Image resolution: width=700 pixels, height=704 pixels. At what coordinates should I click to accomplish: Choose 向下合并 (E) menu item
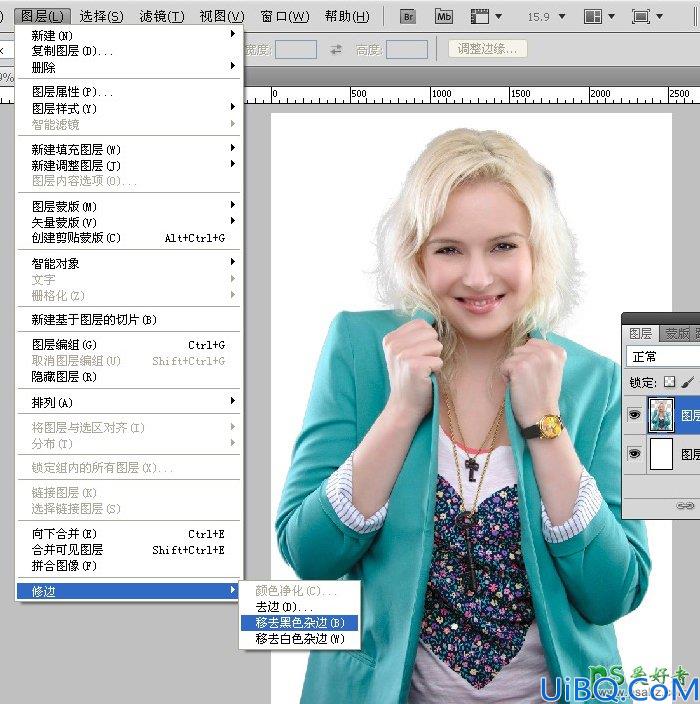point(128,534)
